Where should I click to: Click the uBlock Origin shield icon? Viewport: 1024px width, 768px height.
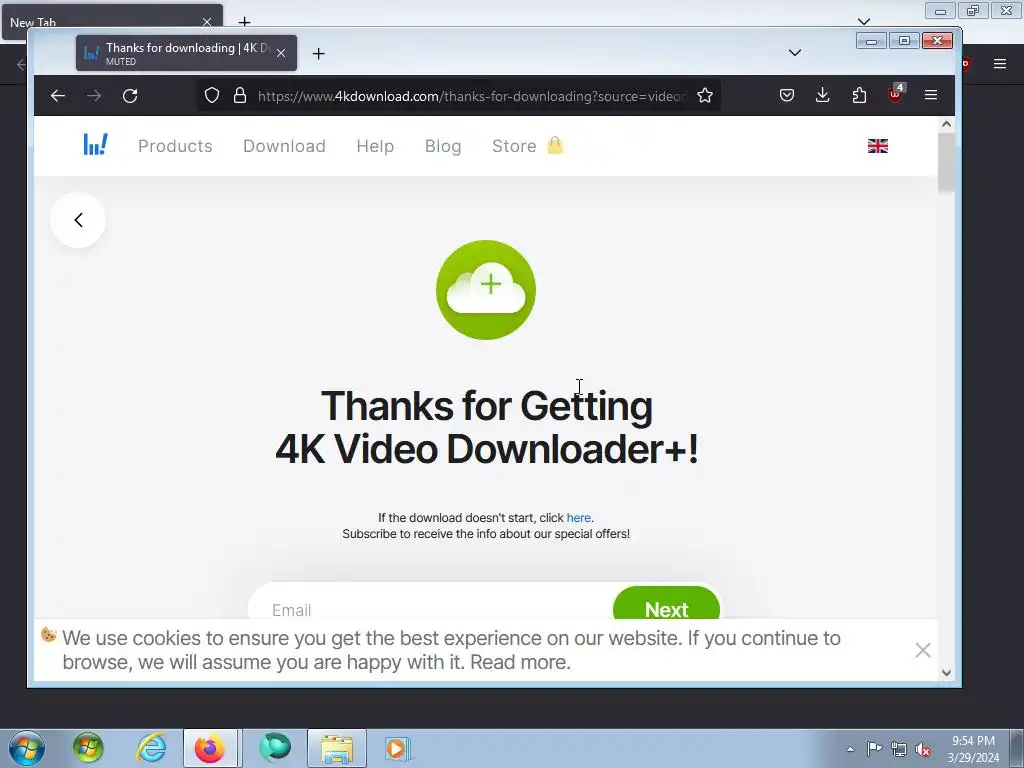(x=895, y=94)
